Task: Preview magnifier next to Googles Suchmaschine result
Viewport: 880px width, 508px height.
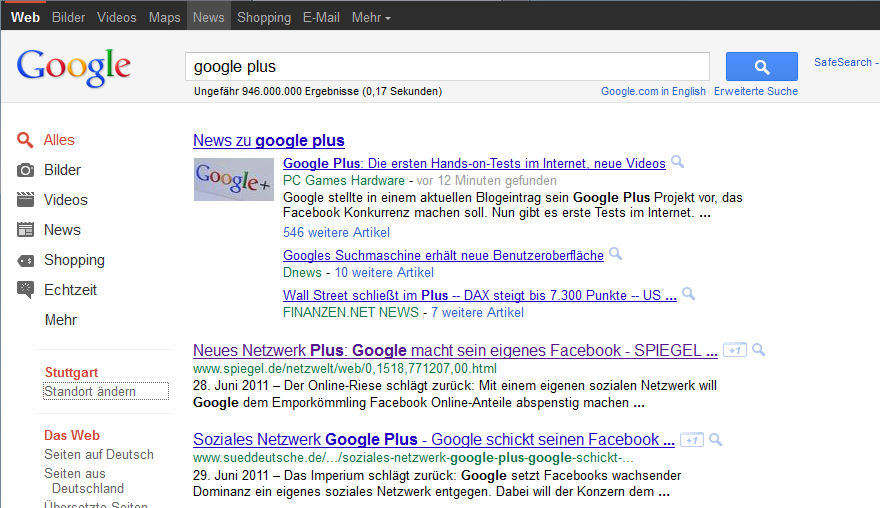Action: click(x=616, y=254)
